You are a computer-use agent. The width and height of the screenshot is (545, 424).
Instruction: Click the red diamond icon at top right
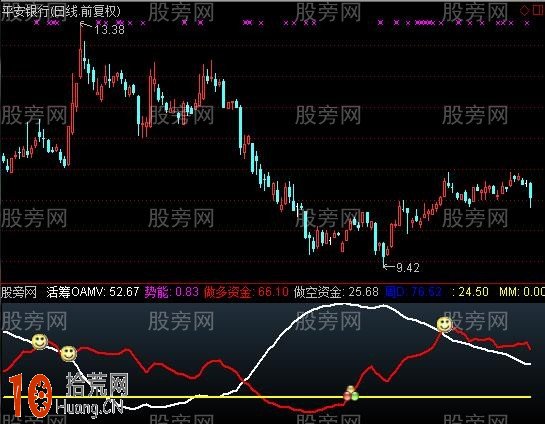524,10
